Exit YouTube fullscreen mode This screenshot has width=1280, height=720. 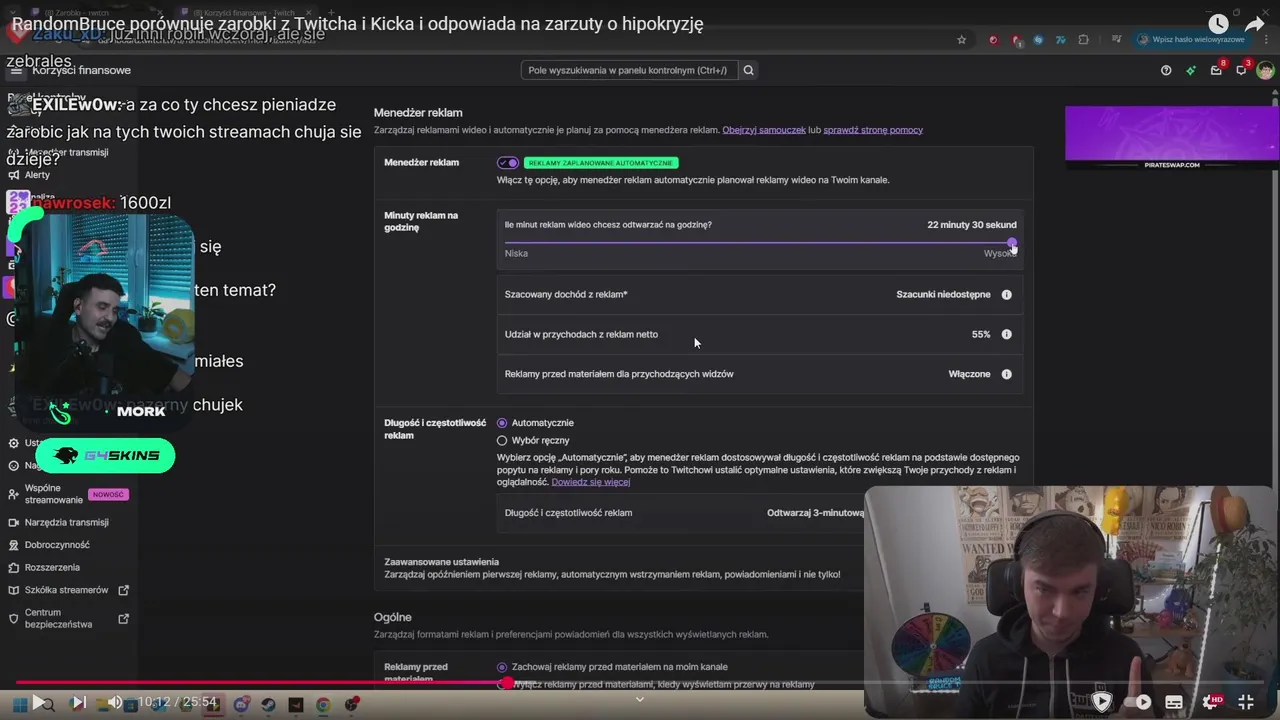tap(1246, 702)
